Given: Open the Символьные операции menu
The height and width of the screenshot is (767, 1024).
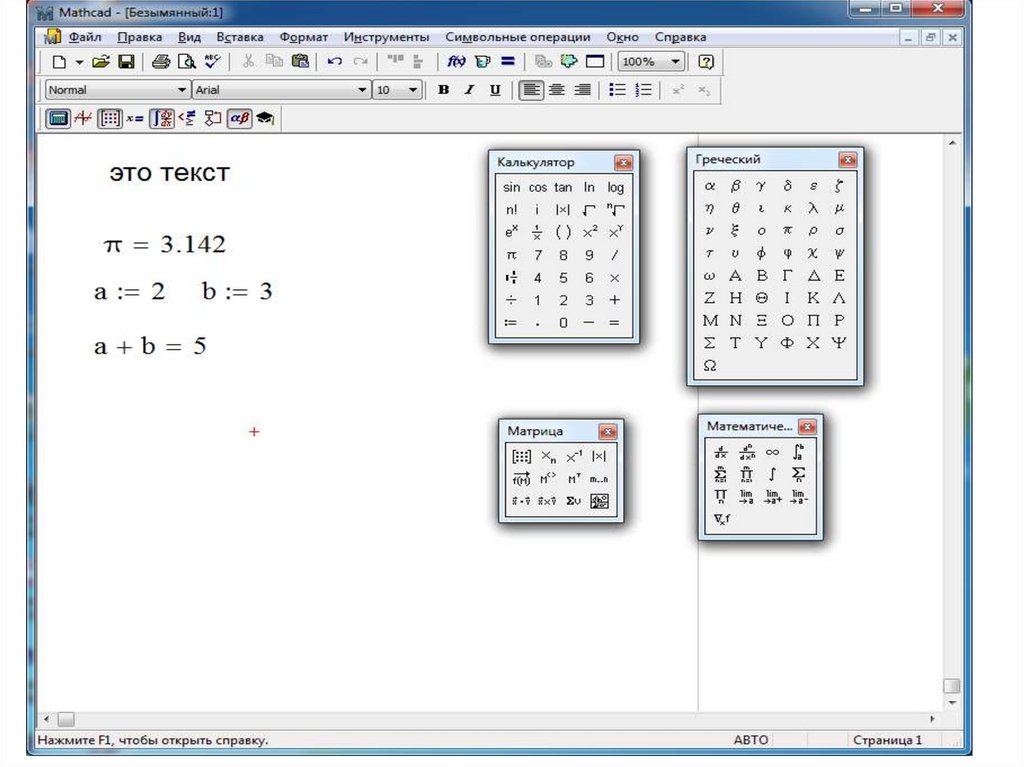Looking at the screenshot, I should [517, 37].
